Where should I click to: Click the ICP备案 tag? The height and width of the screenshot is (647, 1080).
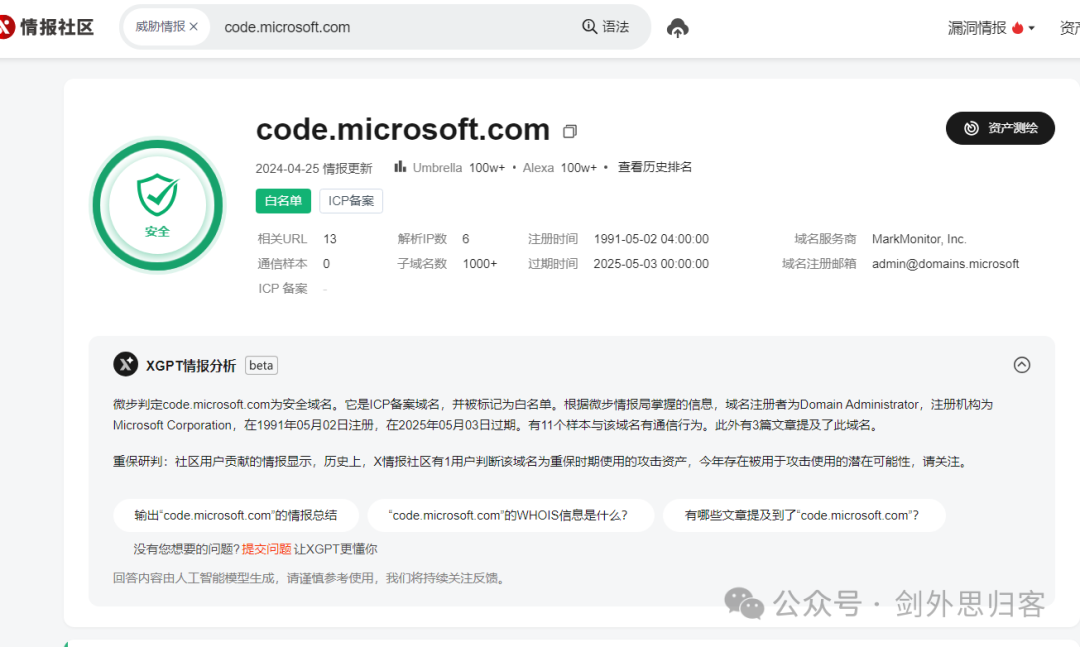click(x=351, y=201)
